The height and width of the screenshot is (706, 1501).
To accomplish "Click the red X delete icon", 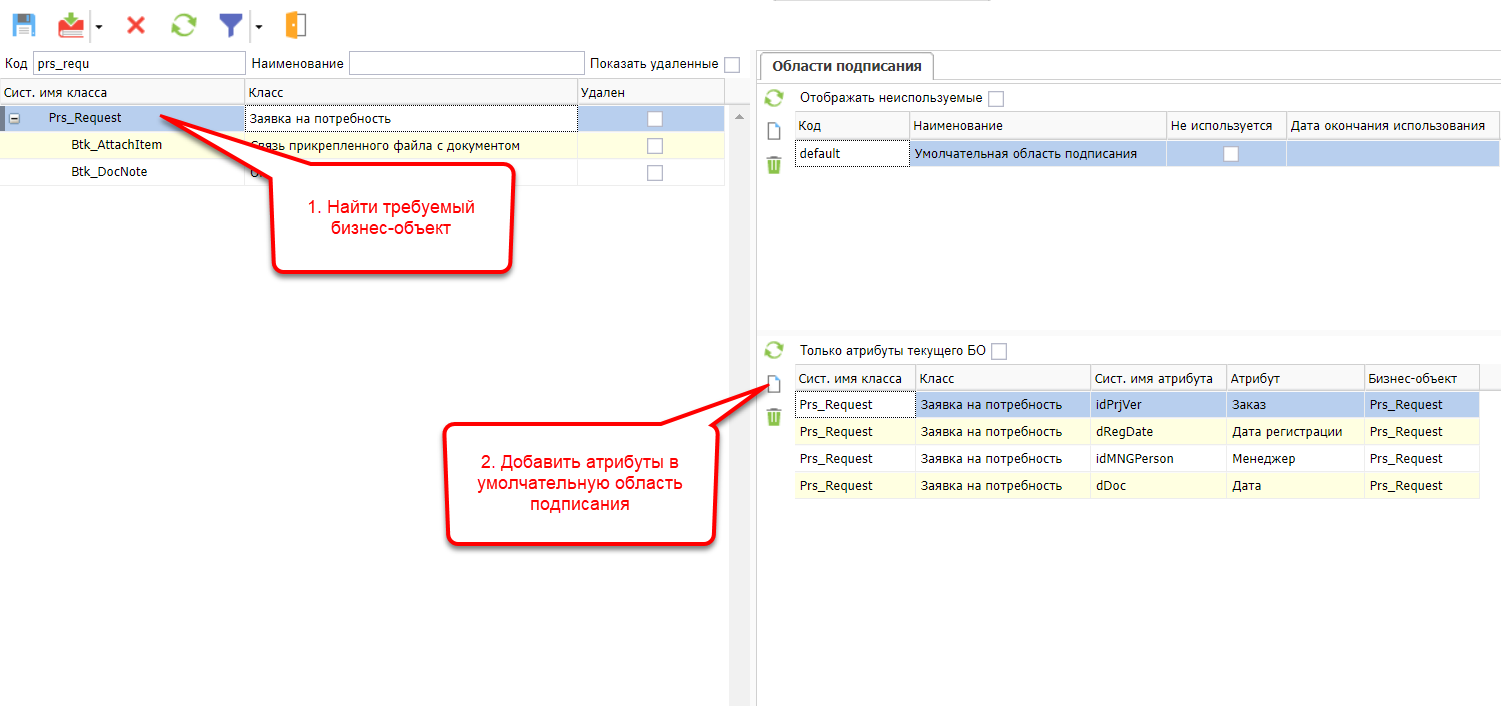I will point(136,25).
